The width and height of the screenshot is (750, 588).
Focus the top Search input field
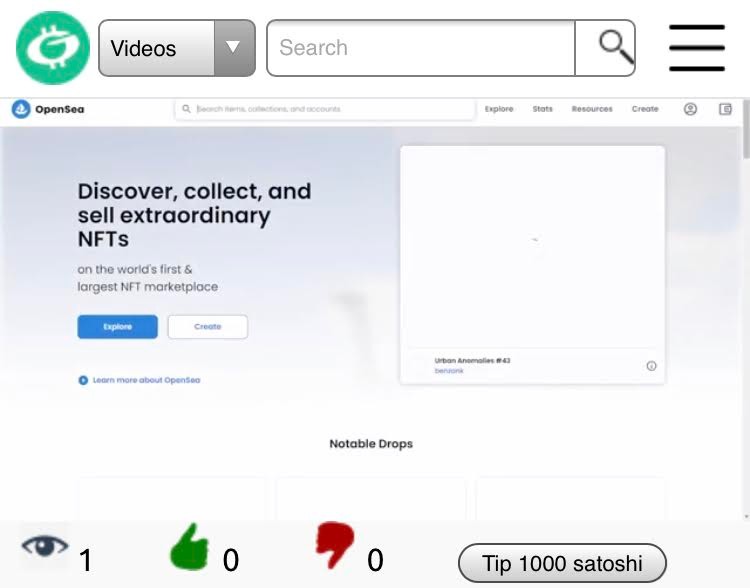(x=420, y=48)
